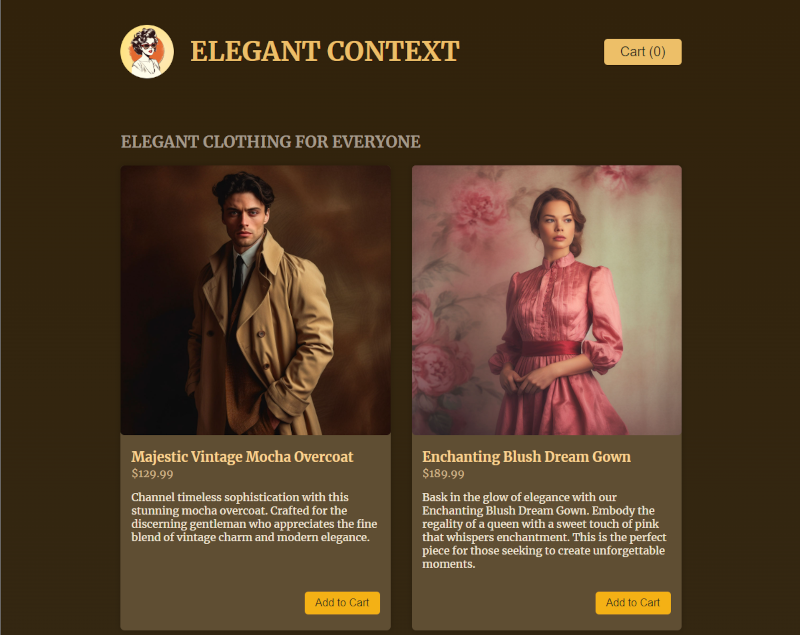
Task: Click the black tie in overcoat photo
Action: coord(238,278)
